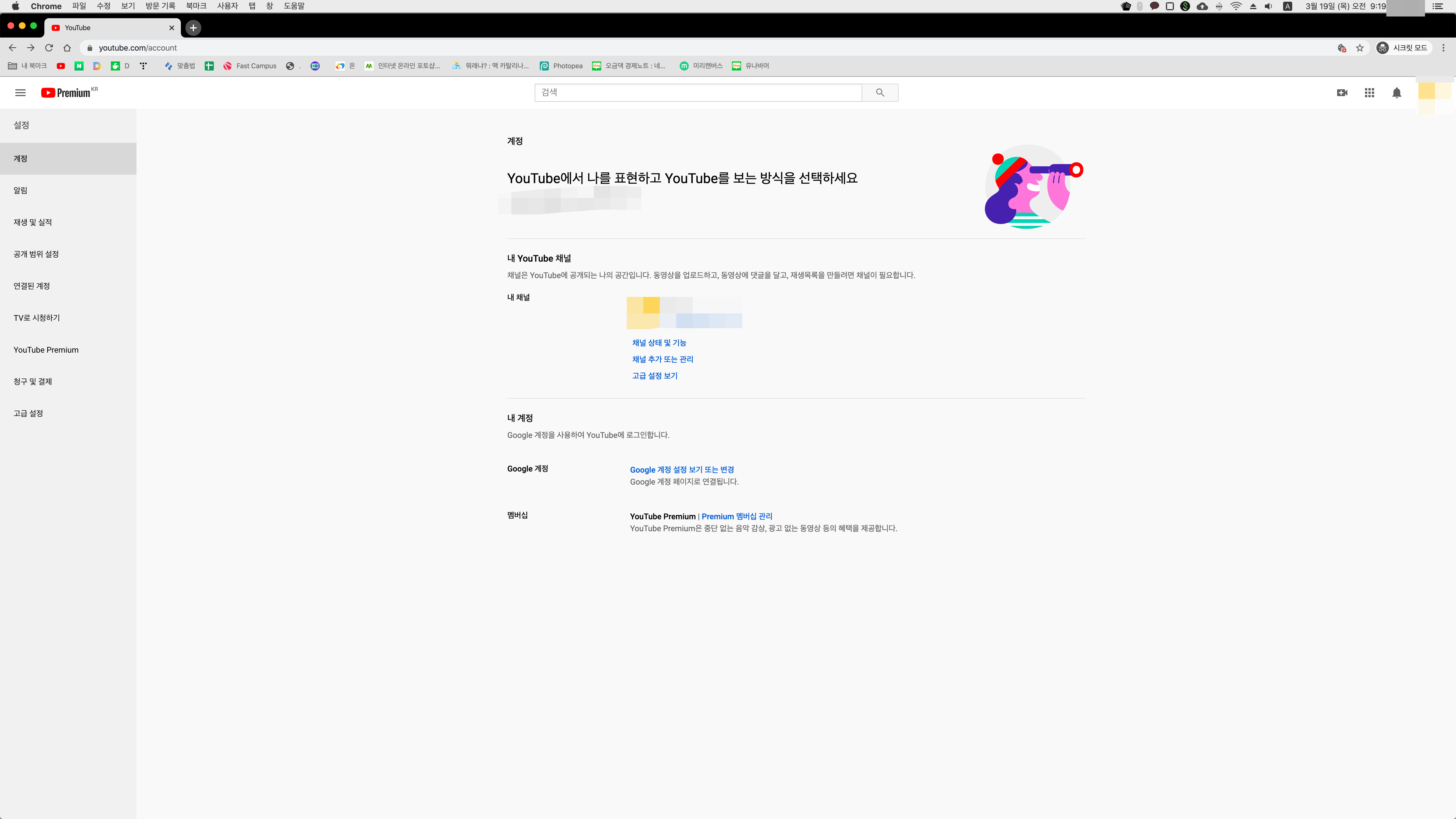Select 고급 설정 in the sidebar
This screenshot has width=1456, height=819.
[x=68, y=413]
